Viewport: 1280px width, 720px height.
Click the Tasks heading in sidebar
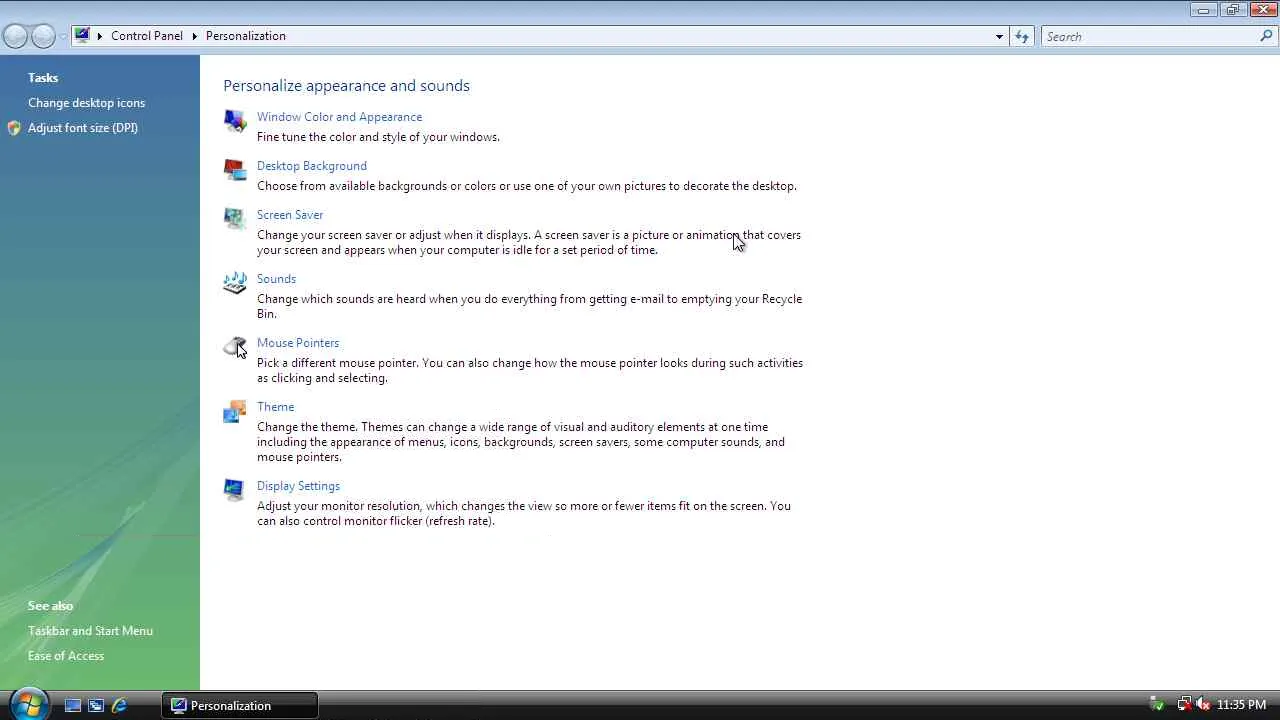[43, 78]
